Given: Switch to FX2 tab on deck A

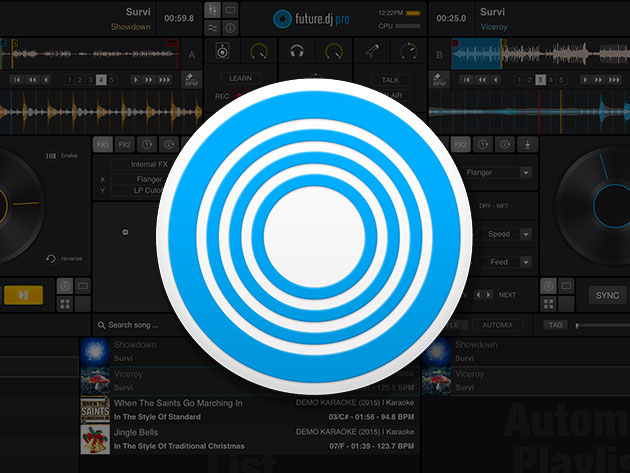Looking at the screenshot, I should click(125, 144).
